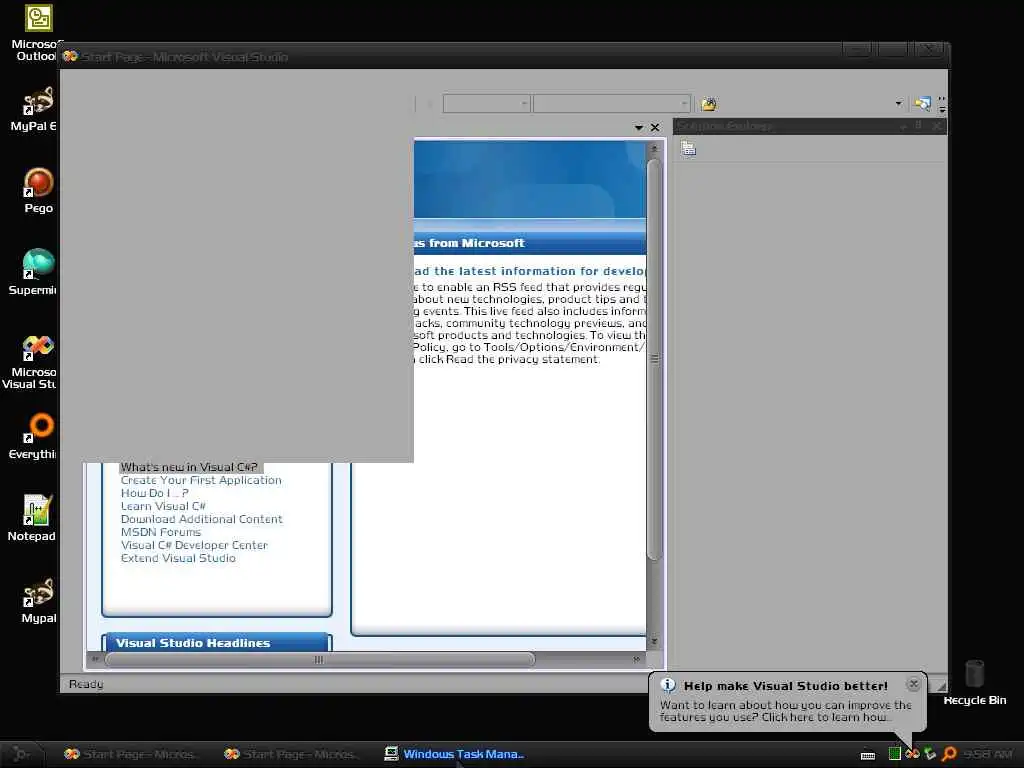Click the Ready status bar text

(x=86, y=684)
